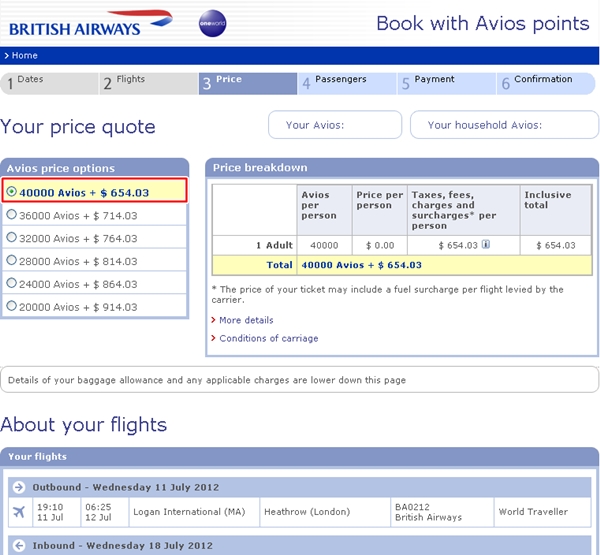Open step 3 Price
Image resolution: width=600 pixels, height=555 pixels.
click(x=248, y=83)
